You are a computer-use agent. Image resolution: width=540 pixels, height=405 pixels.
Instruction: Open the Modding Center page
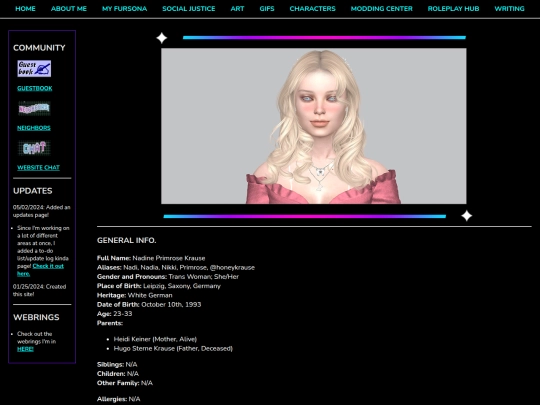pos(382,9)
